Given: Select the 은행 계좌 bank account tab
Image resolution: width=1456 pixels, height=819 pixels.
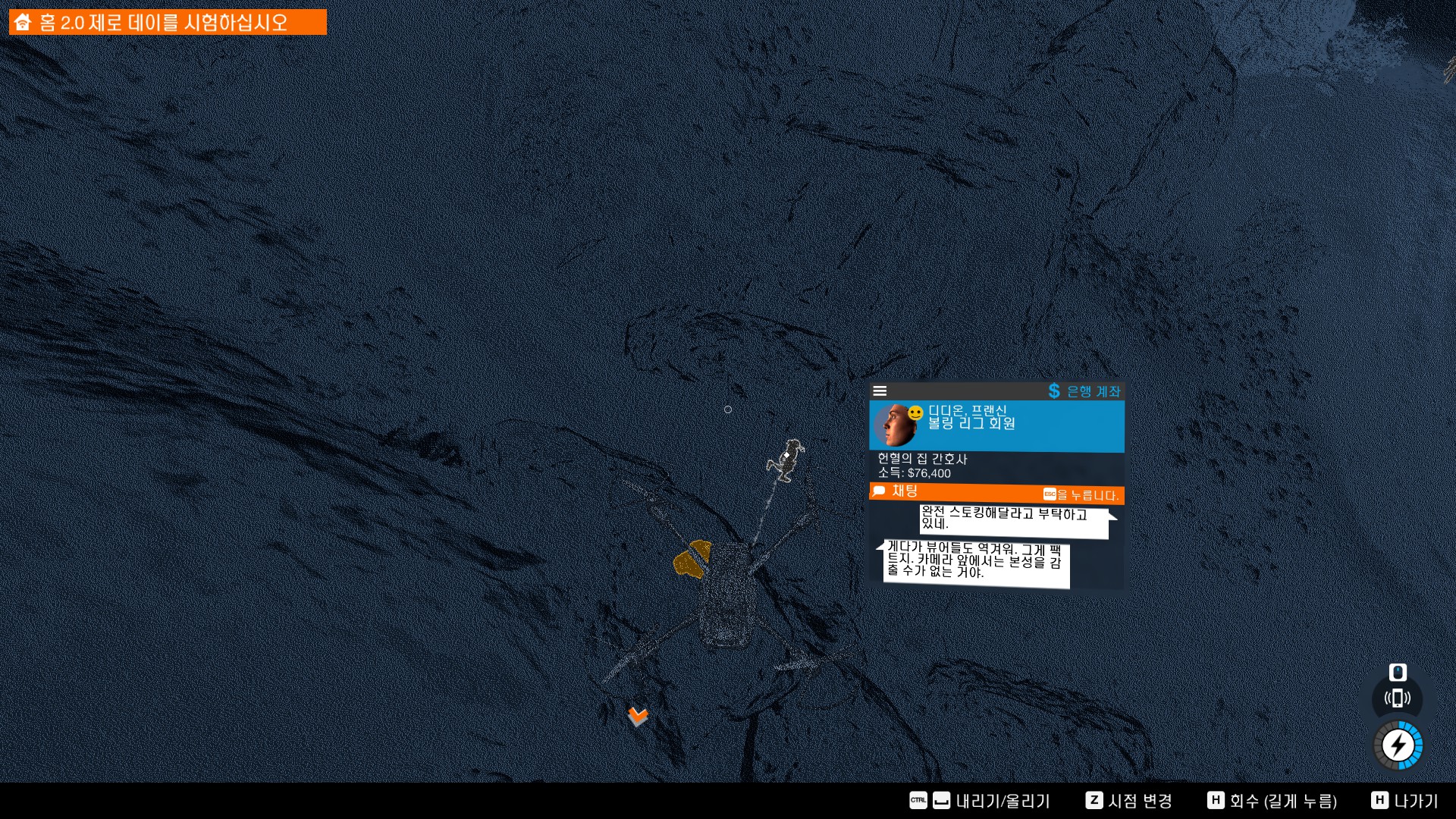Looking at the screenshot, I should (x=1093, y=391).
